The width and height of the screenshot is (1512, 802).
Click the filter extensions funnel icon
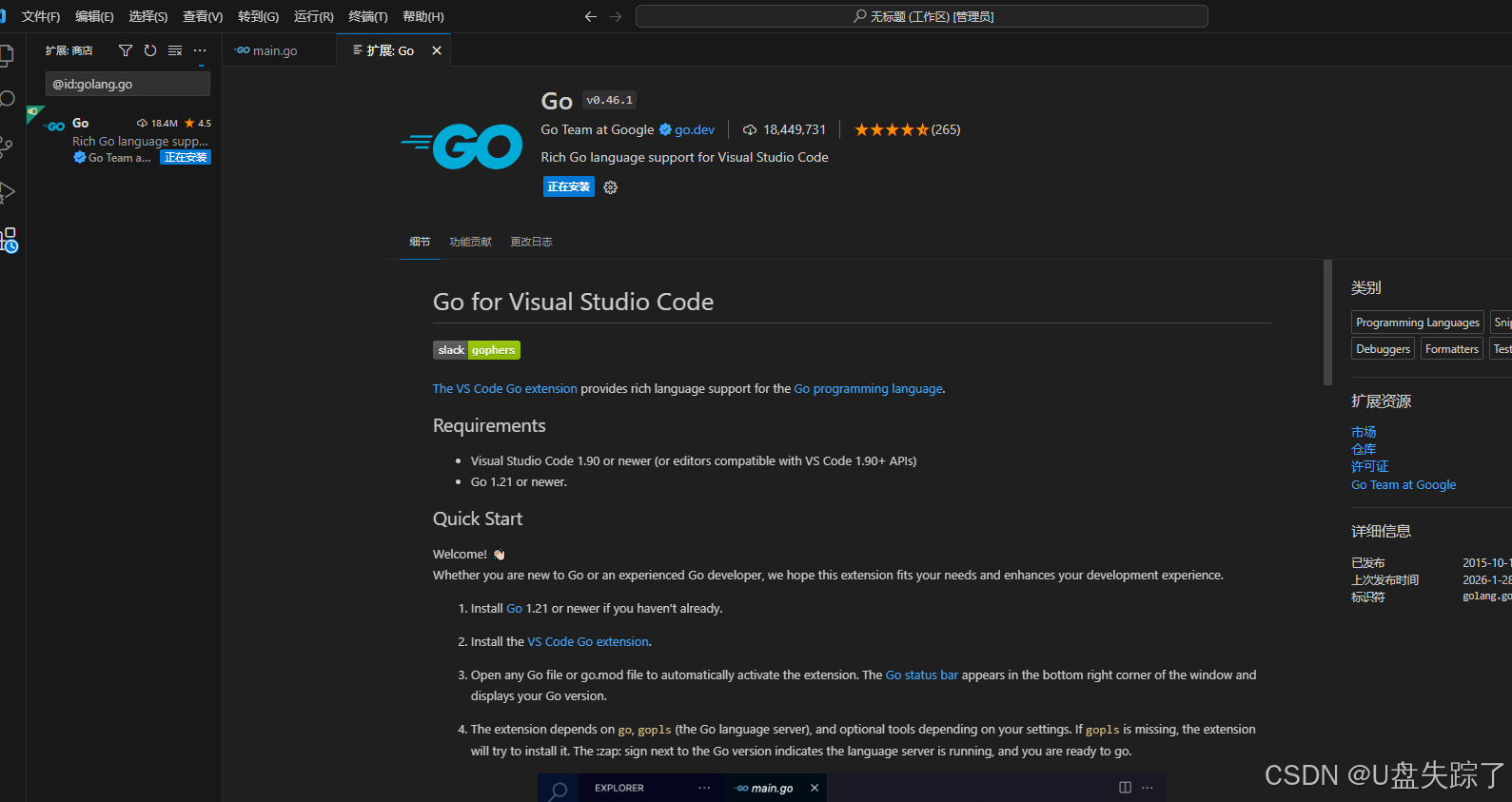126,50
